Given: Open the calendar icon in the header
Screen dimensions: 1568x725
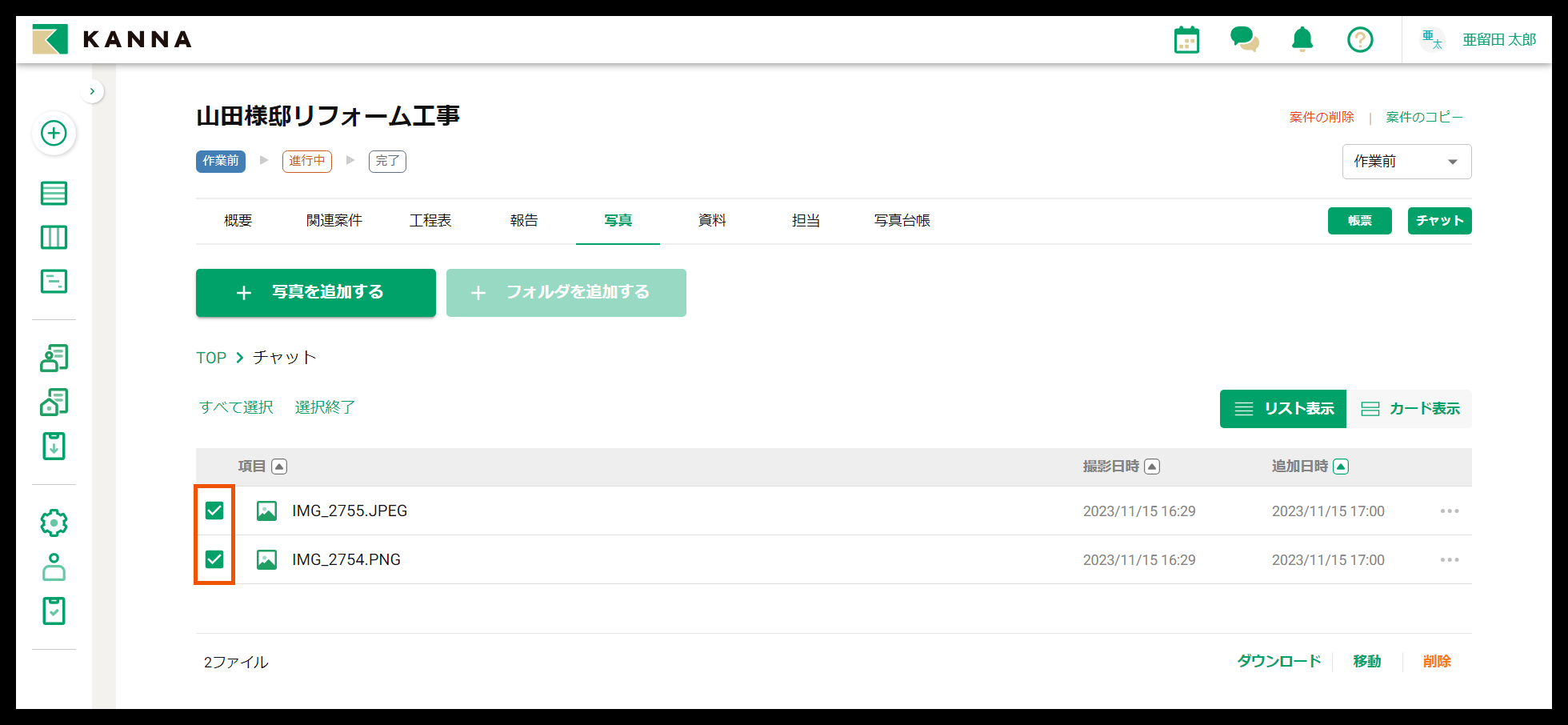Looking at the screenshot, I should tap(1186, 39).
